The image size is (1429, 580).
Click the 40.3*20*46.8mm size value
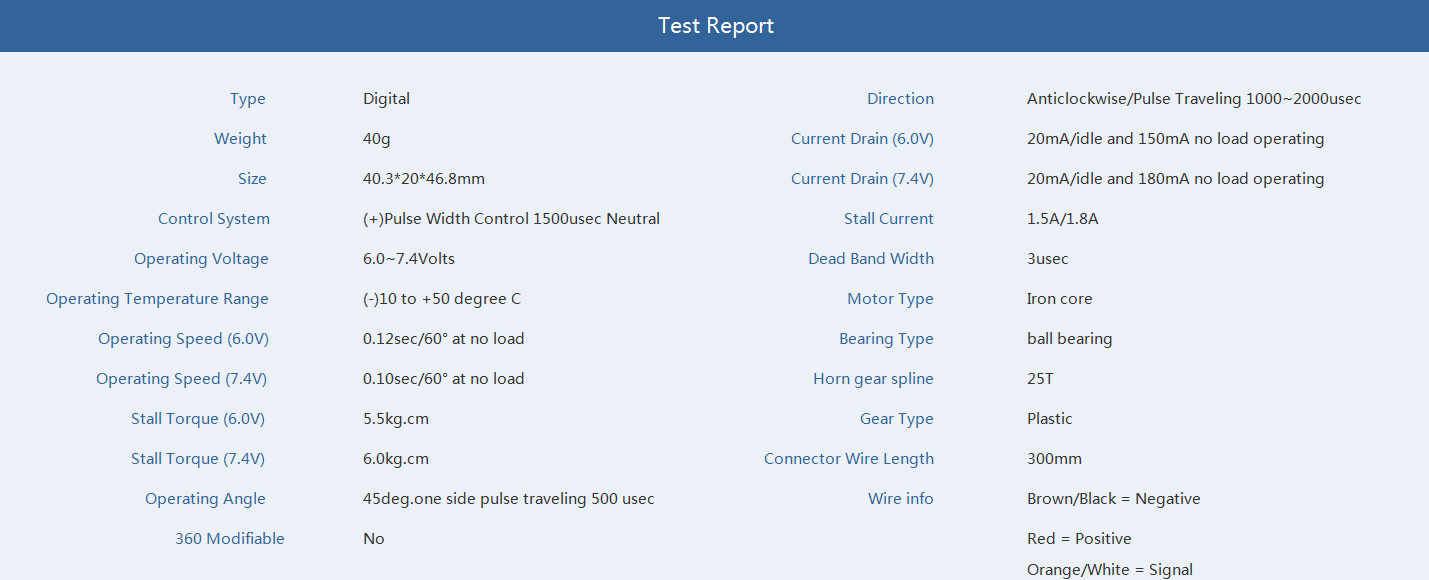[x=424, y=179]
